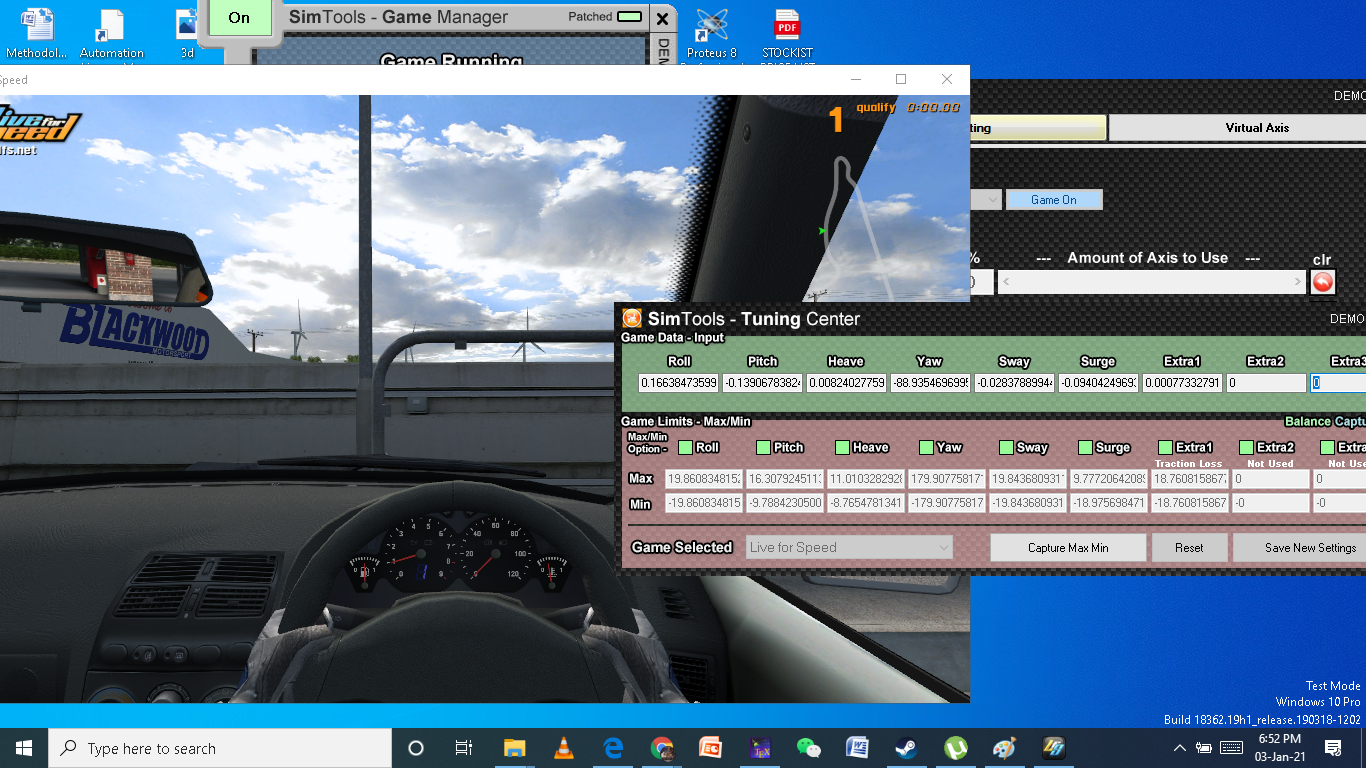The image size is (1366, 768).
Task: Open uTorrent from the taskbar
Action: coord(955,748)
